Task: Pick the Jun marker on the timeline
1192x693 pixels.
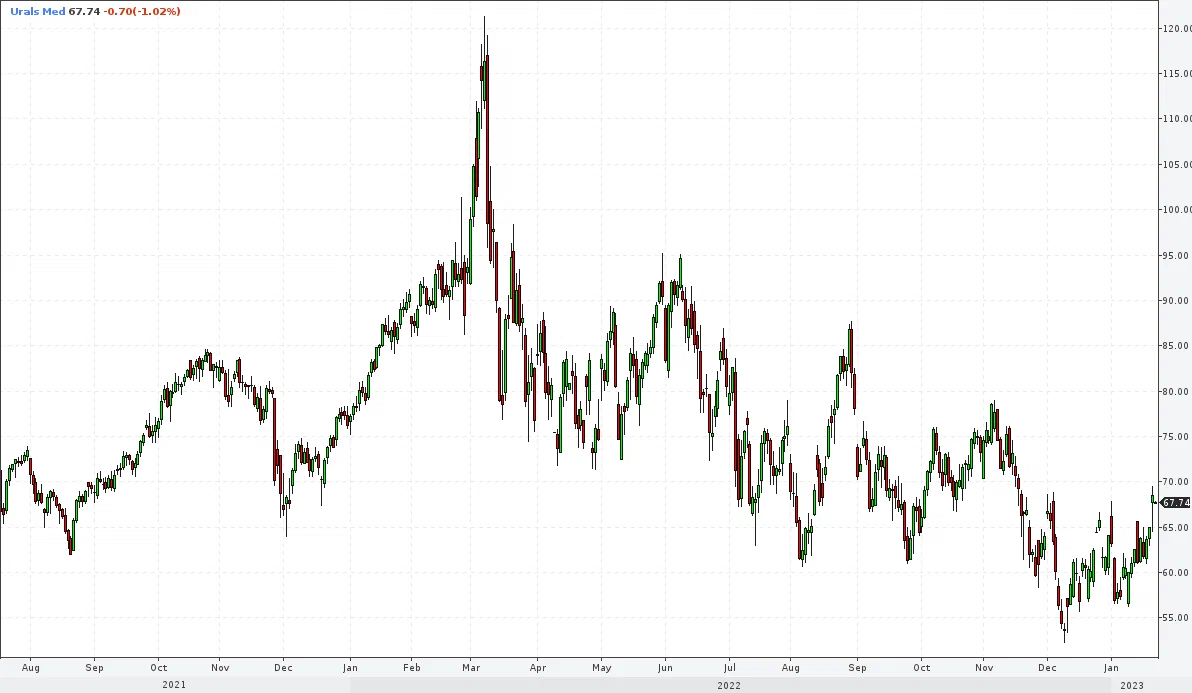Action: 665,668
